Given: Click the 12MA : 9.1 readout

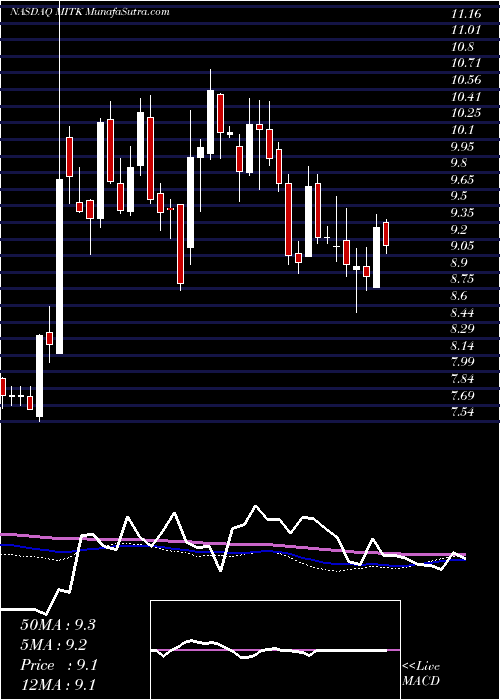Looking at the screenshot, I should click(58, 685).
